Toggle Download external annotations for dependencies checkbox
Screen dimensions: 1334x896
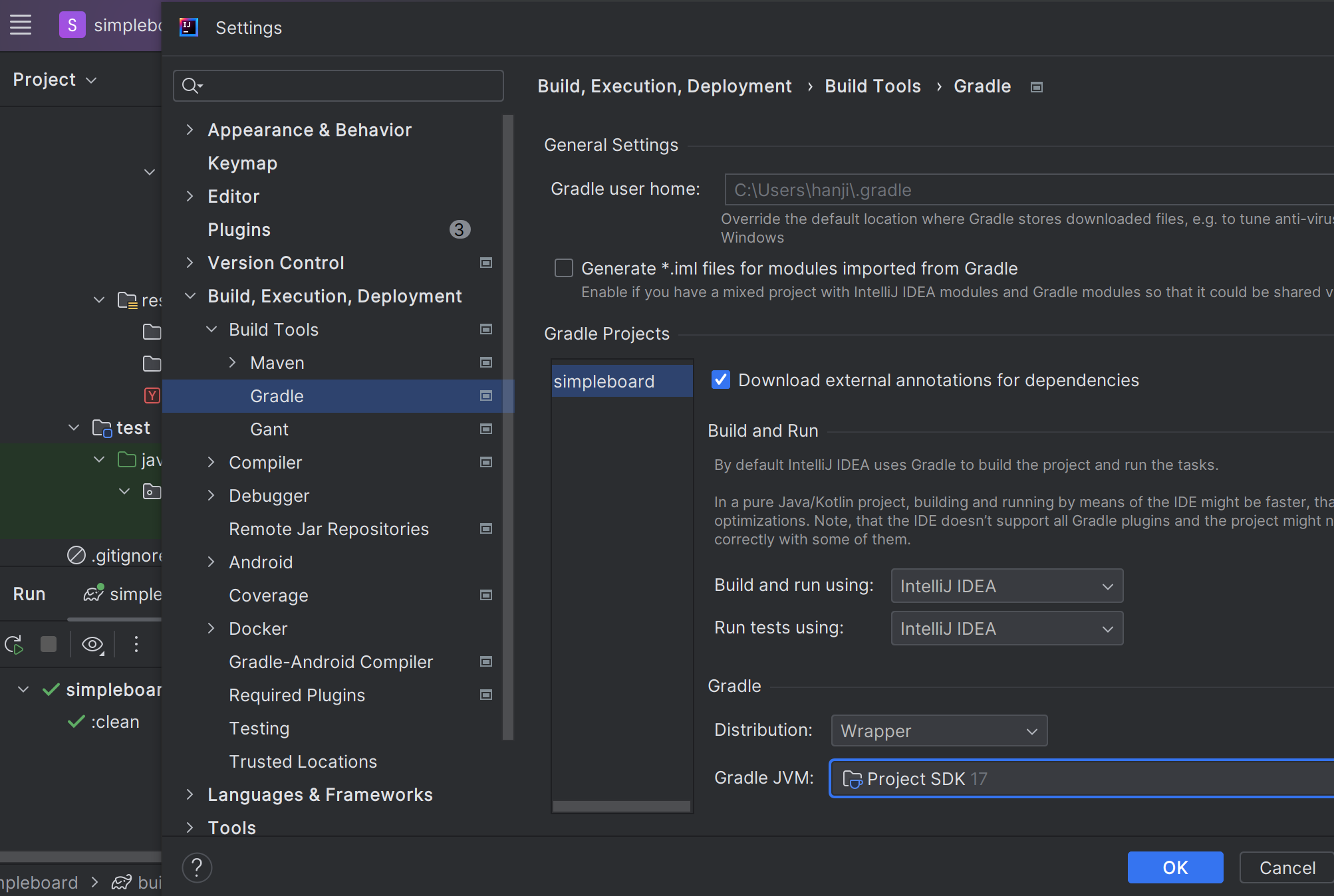[x=719, y=380]
